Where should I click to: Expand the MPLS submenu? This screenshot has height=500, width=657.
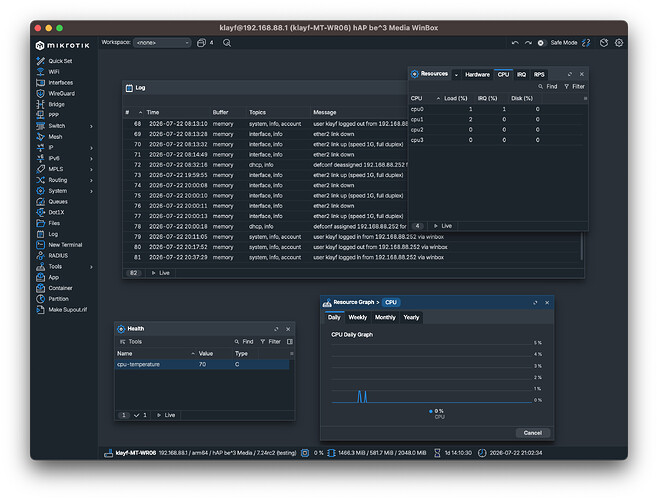[91, 169]
